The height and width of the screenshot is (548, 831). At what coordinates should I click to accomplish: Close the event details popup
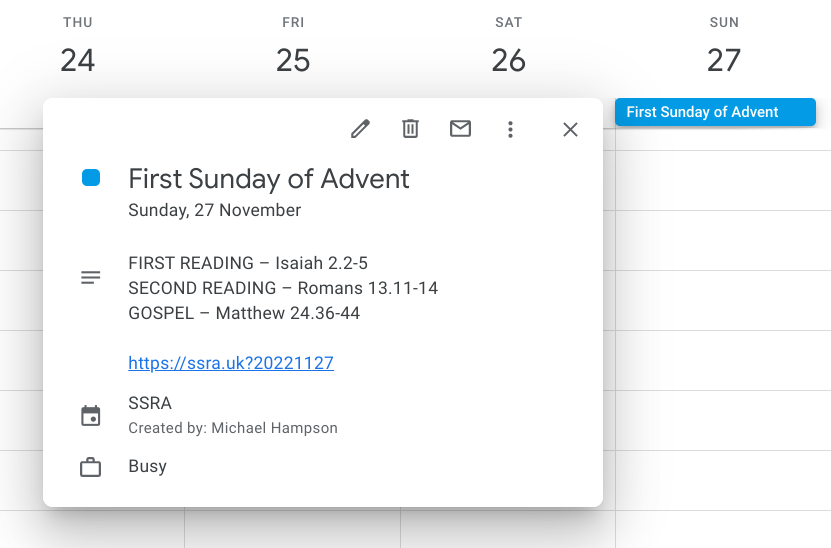[570, 129]
